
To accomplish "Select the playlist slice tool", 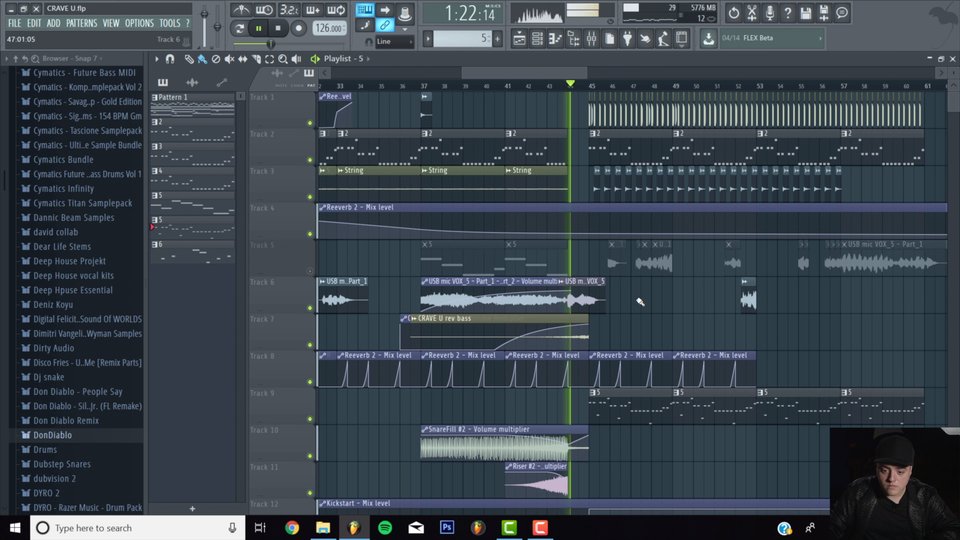I will pyautogui.click(x=256, y=59).
